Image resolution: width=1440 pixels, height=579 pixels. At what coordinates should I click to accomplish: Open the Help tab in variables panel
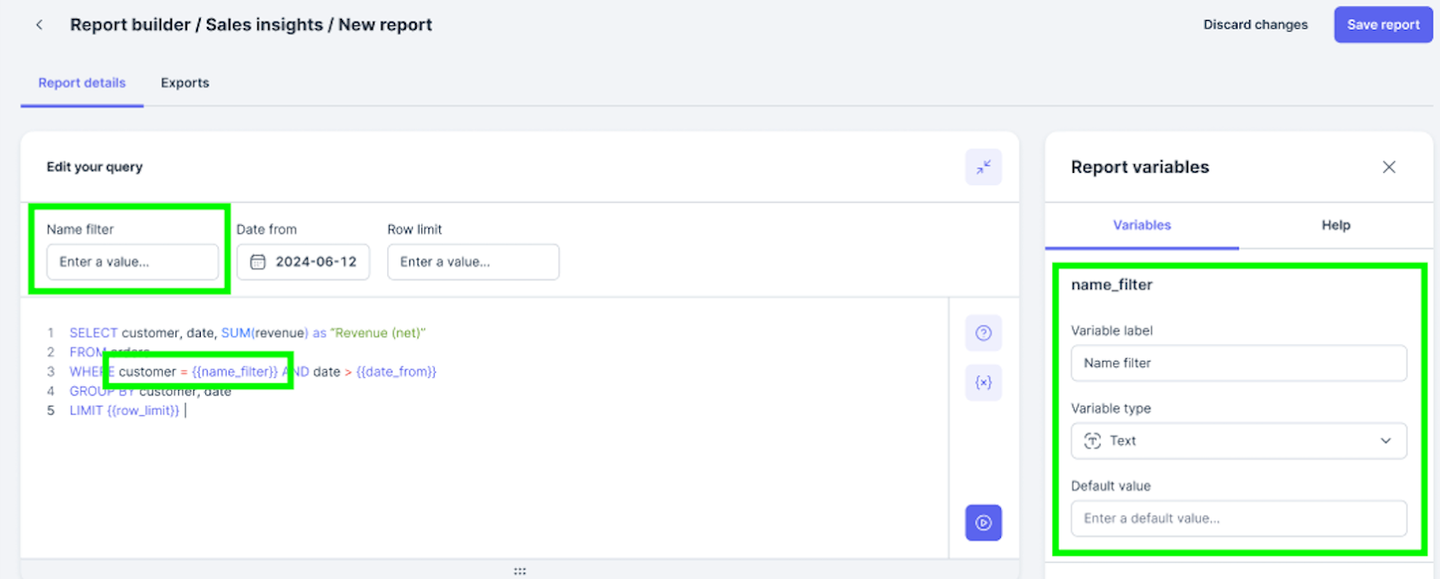point(1335,225)
